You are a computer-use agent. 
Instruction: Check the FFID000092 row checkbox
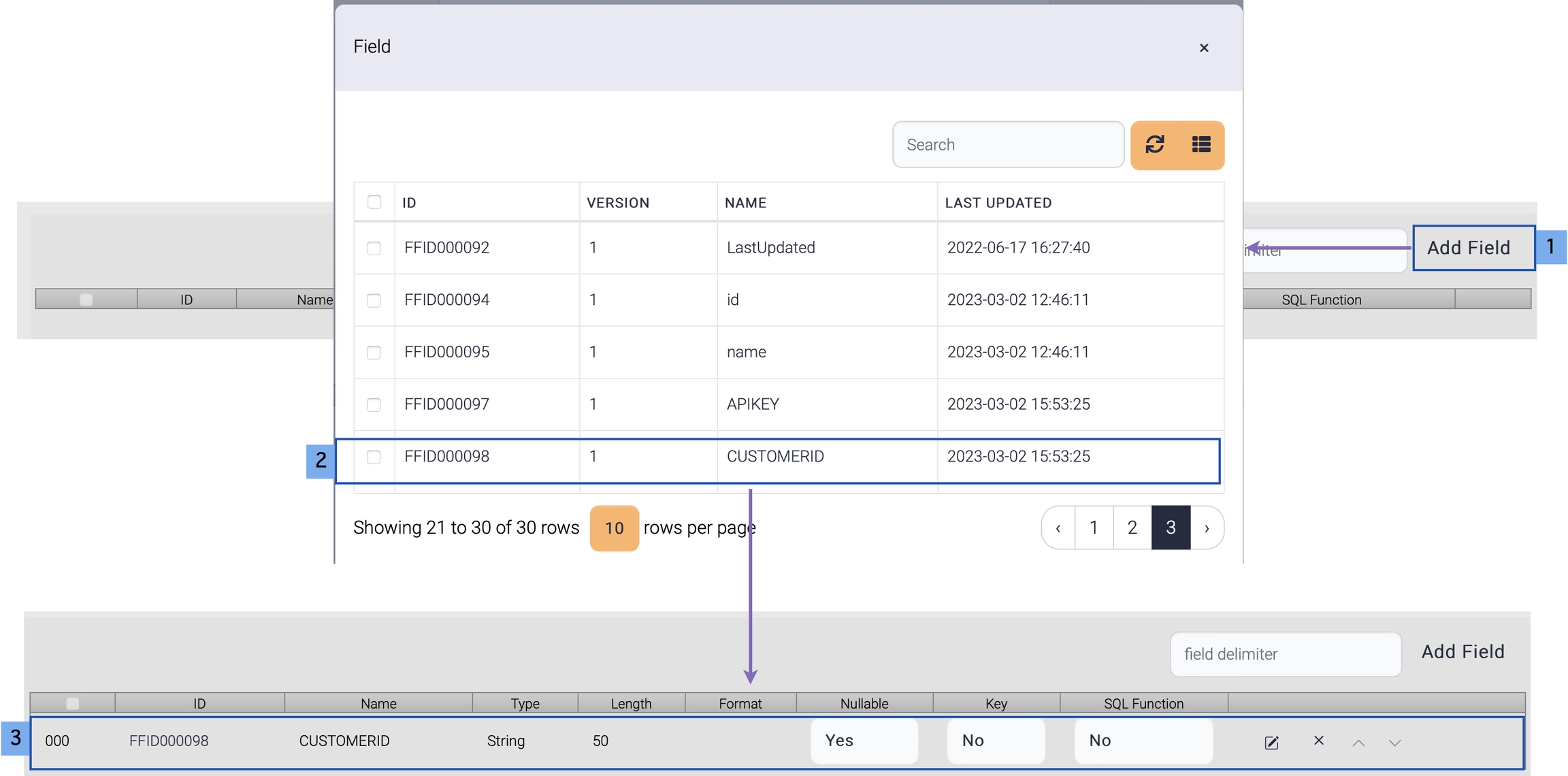(x=374, y=248)
